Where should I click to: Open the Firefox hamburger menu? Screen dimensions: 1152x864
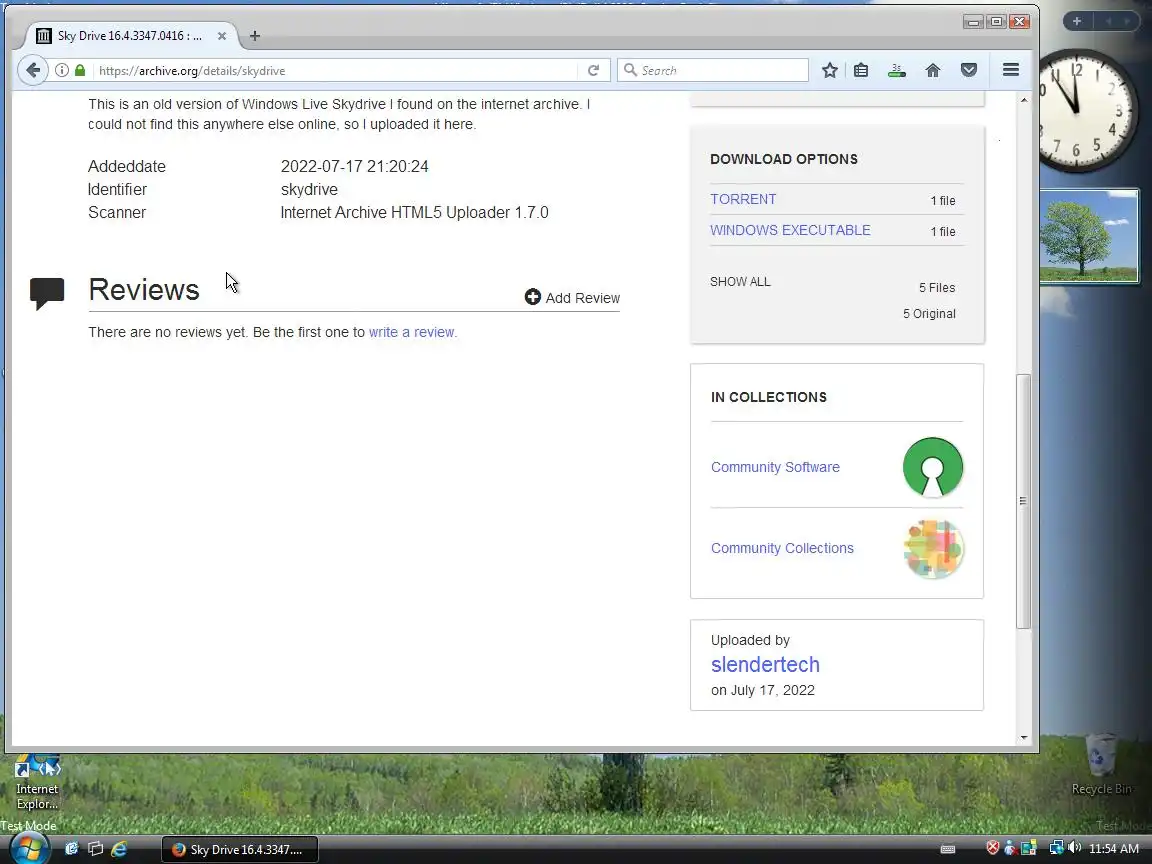click(x=1011, y=70)
